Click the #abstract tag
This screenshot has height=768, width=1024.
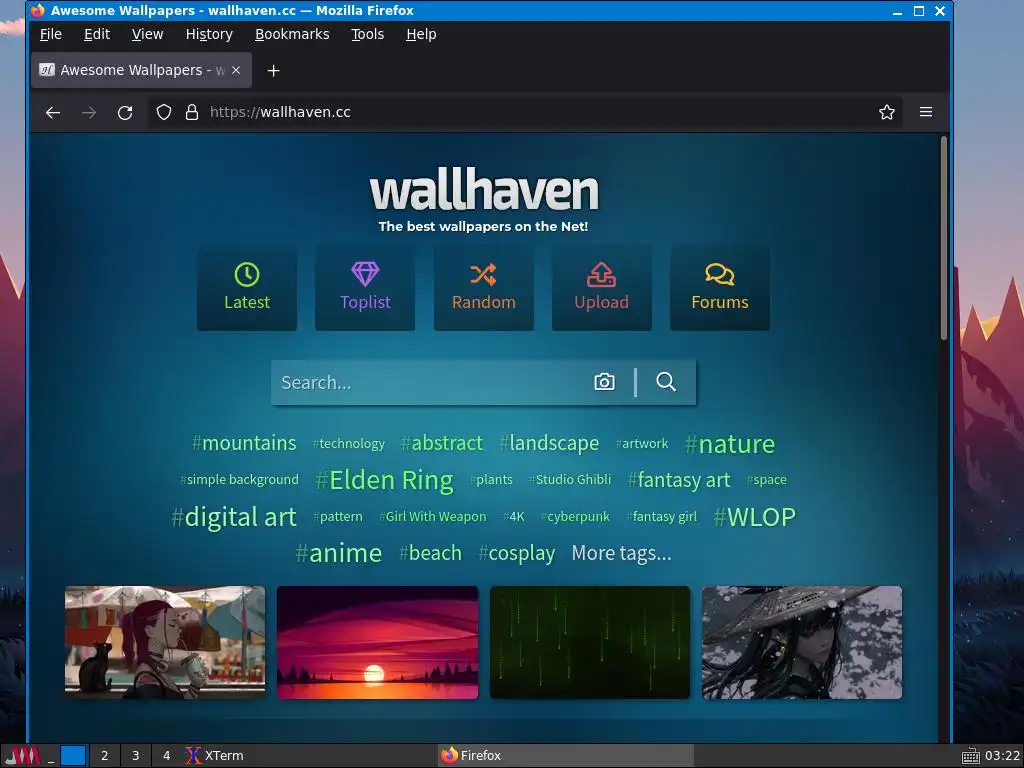(441, 443)
